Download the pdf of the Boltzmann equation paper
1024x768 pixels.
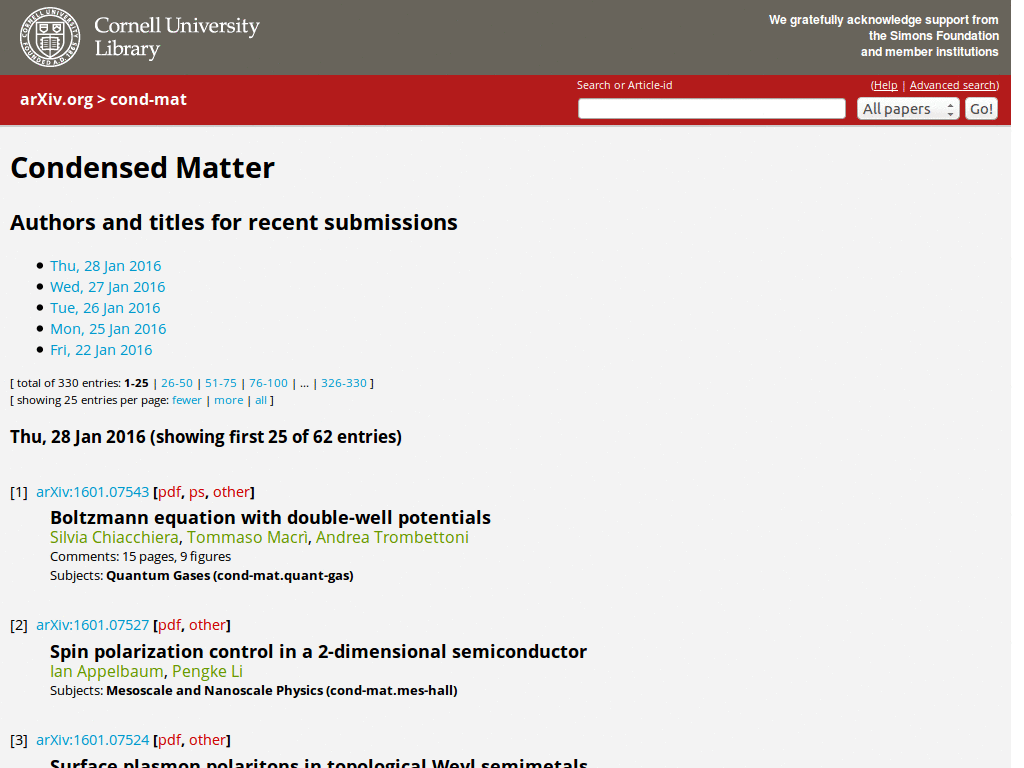tap(170, 492)
